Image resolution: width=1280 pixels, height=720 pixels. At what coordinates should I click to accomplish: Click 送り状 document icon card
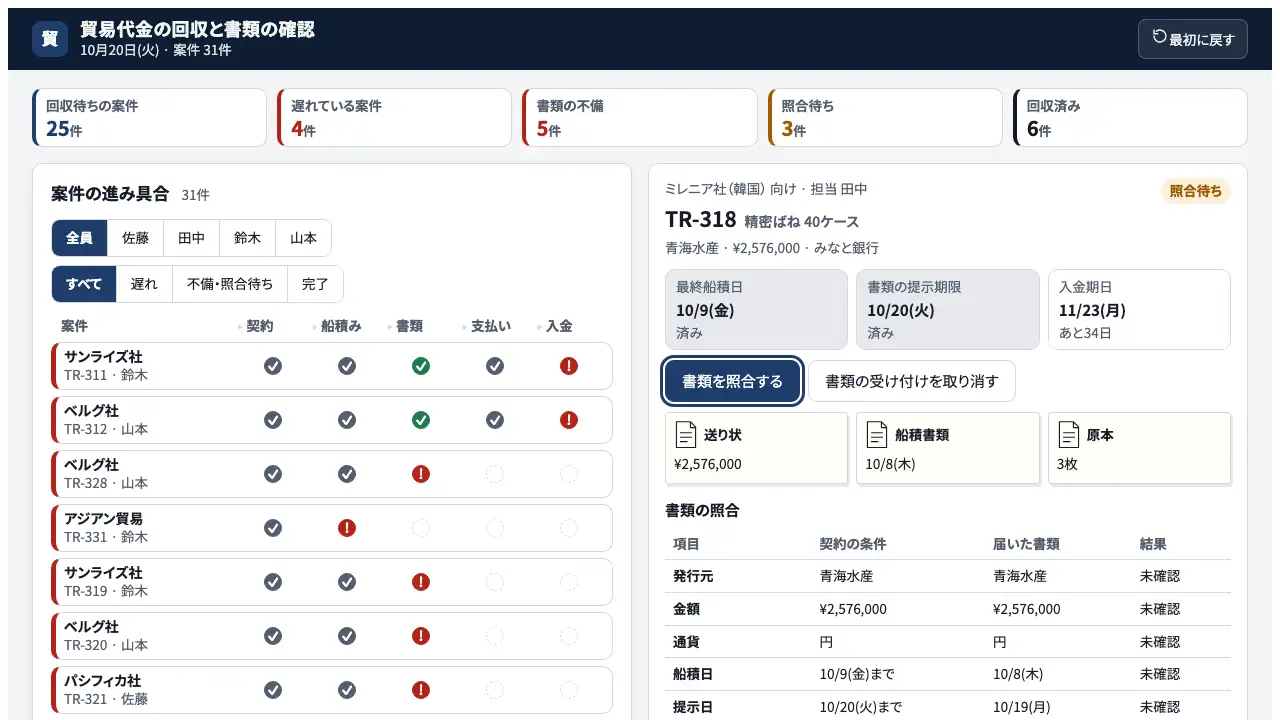pos(756,449)
